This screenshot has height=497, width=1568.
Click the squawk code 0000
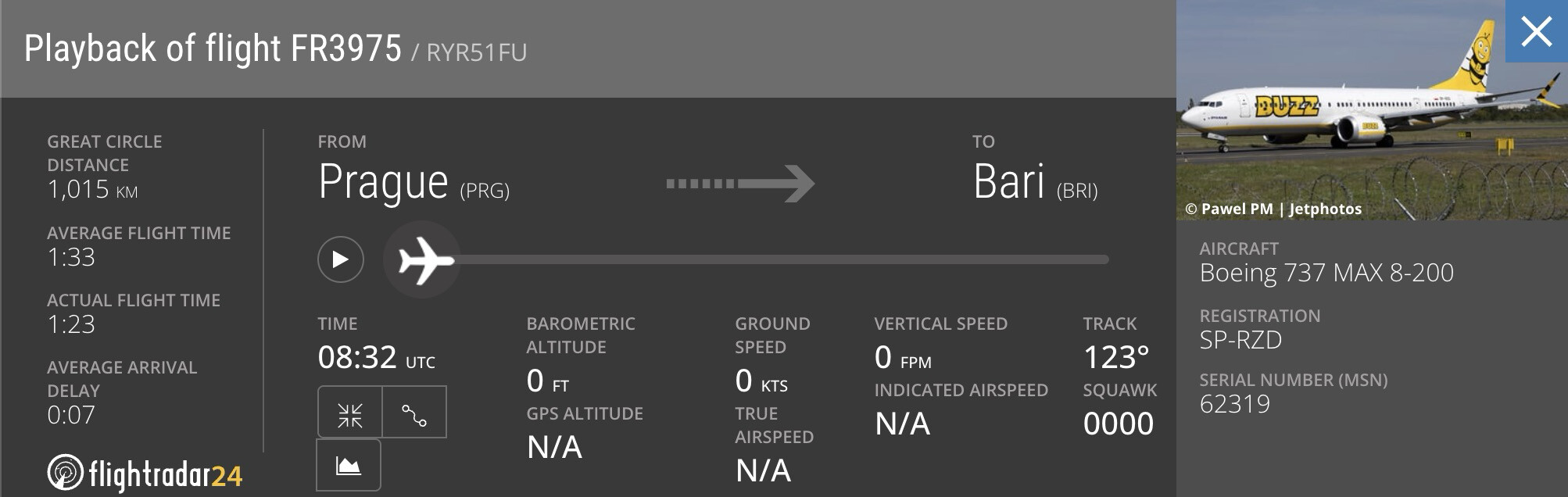click(1118, 424)
